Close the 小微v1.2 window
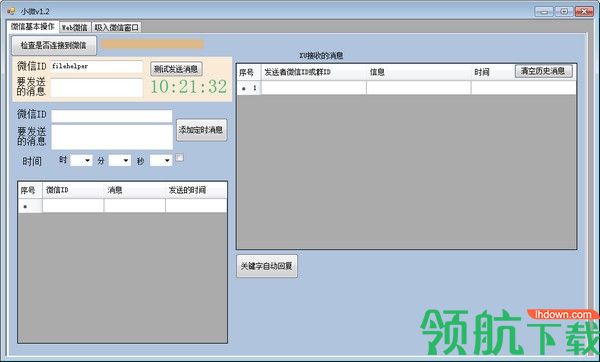The width and height of the screenshot is (600, 362). pos(584,11)
